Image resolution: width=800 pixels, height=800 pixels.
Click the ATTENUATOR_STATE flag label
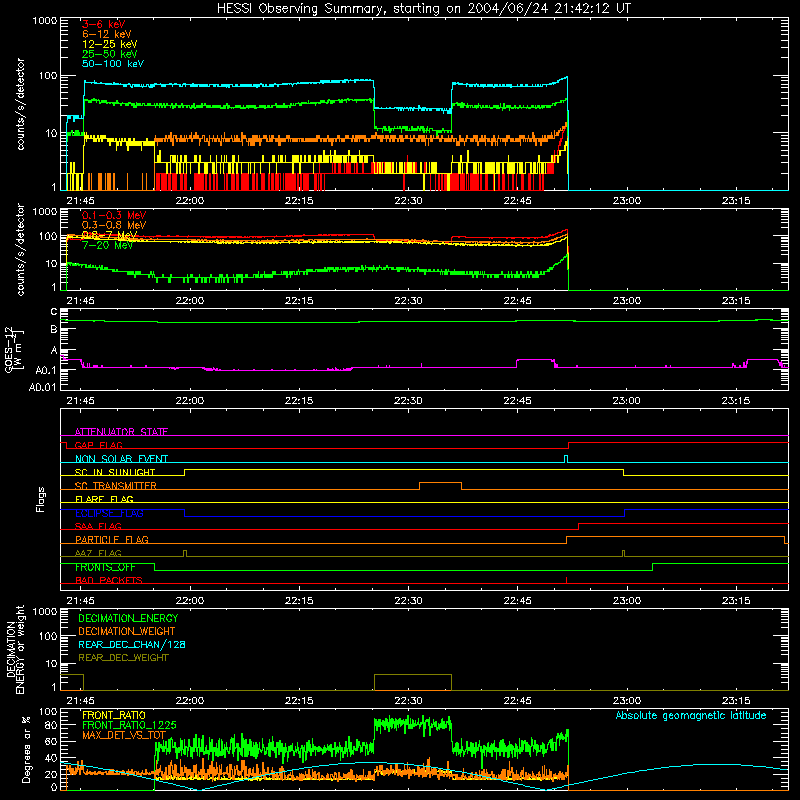(x=121, y=432)
